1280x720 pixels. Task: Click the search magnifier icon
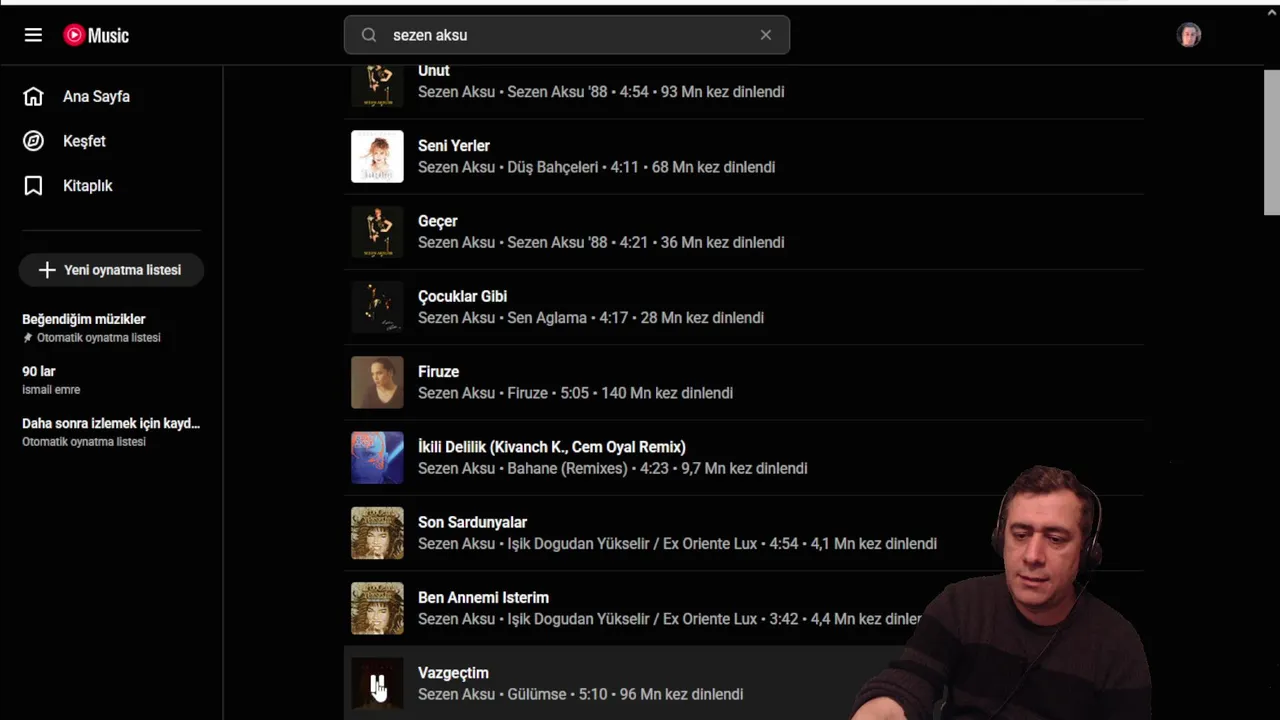tap(369, 35)
